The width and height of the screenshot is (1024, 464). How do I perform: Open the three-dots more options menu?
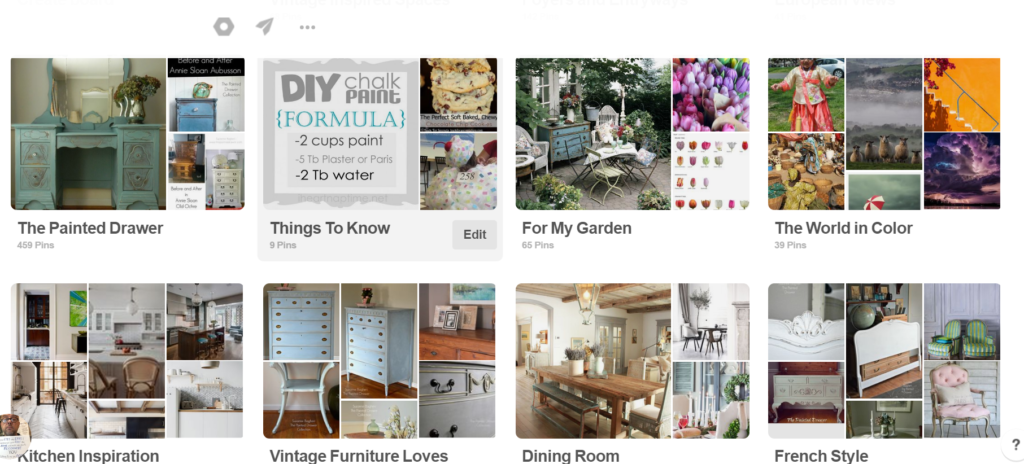click(307, 27)
